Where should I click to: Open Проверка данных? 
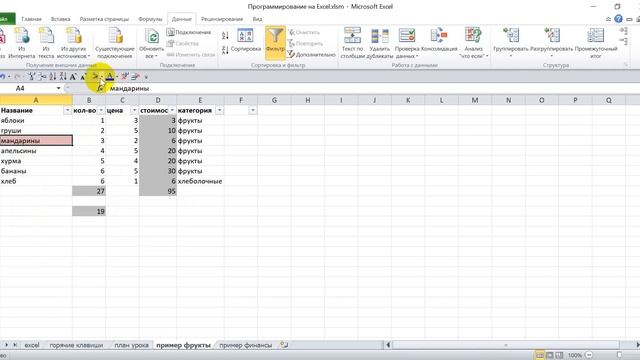(407, 43)
